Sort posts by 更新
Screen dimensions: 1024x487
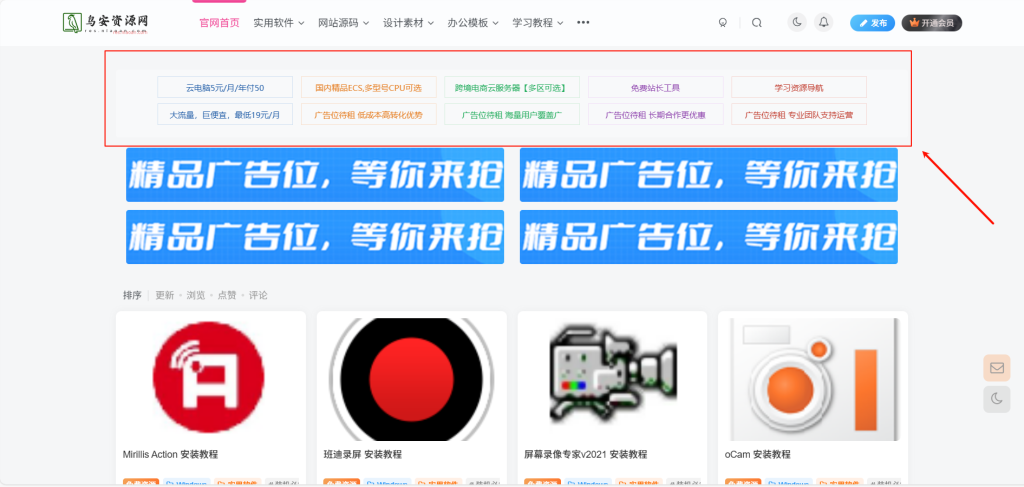point(165,295)
